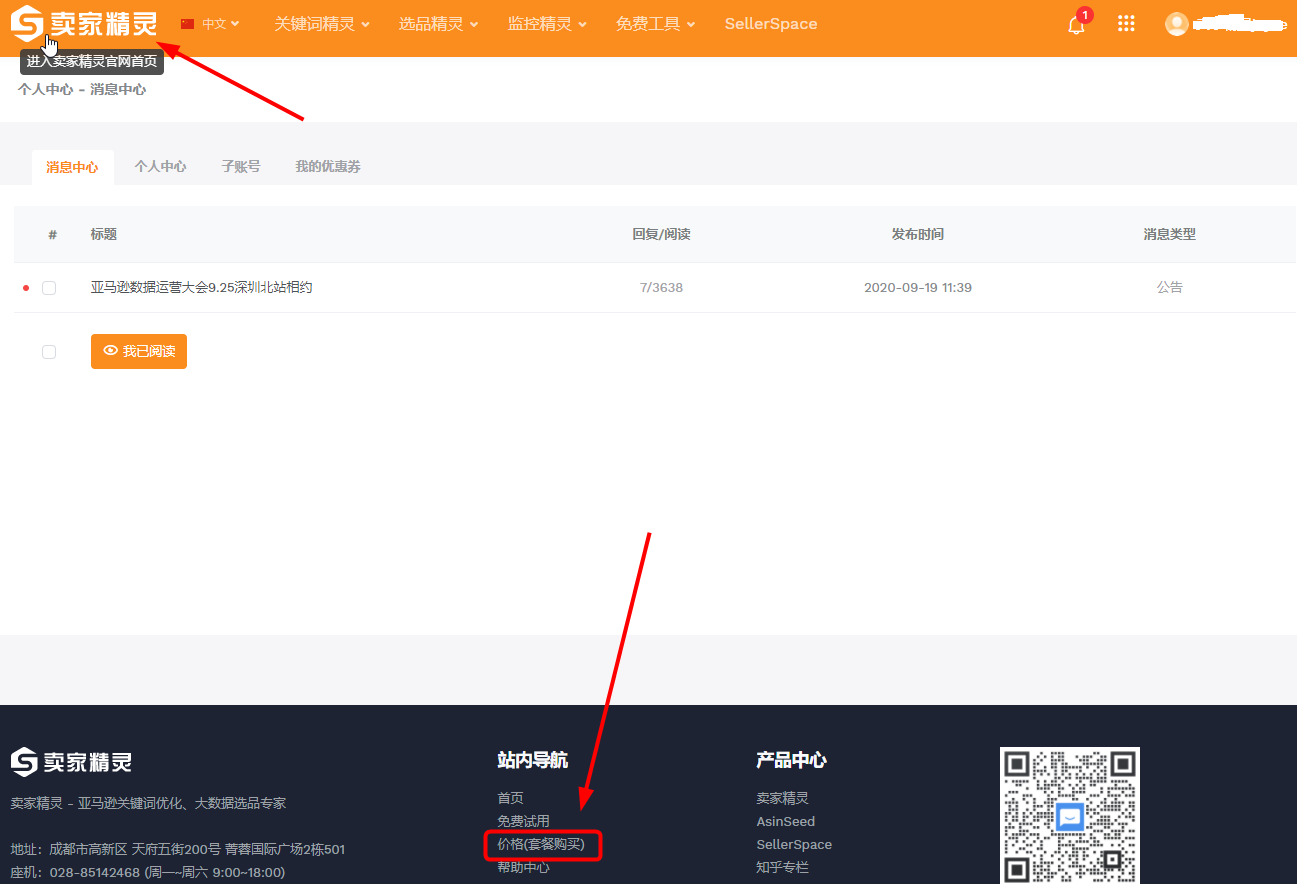Screen dimensions: 1297x884
Task: Open the user account avatar menu
Action: (x=1177, y=23)
